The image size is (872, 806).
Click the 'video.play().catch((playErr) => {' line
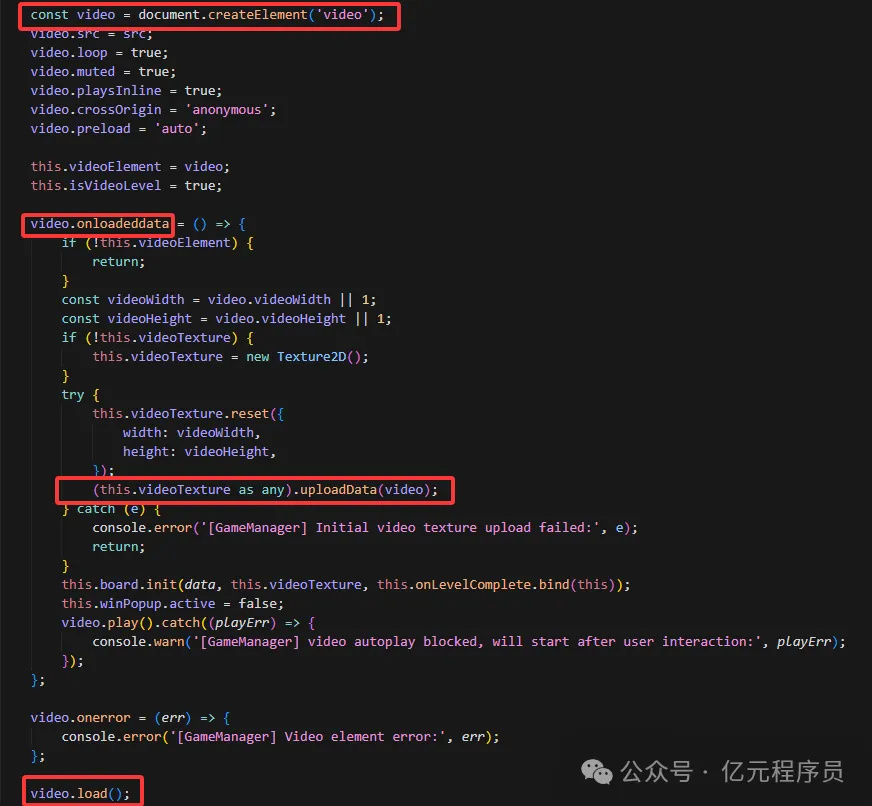188,622
